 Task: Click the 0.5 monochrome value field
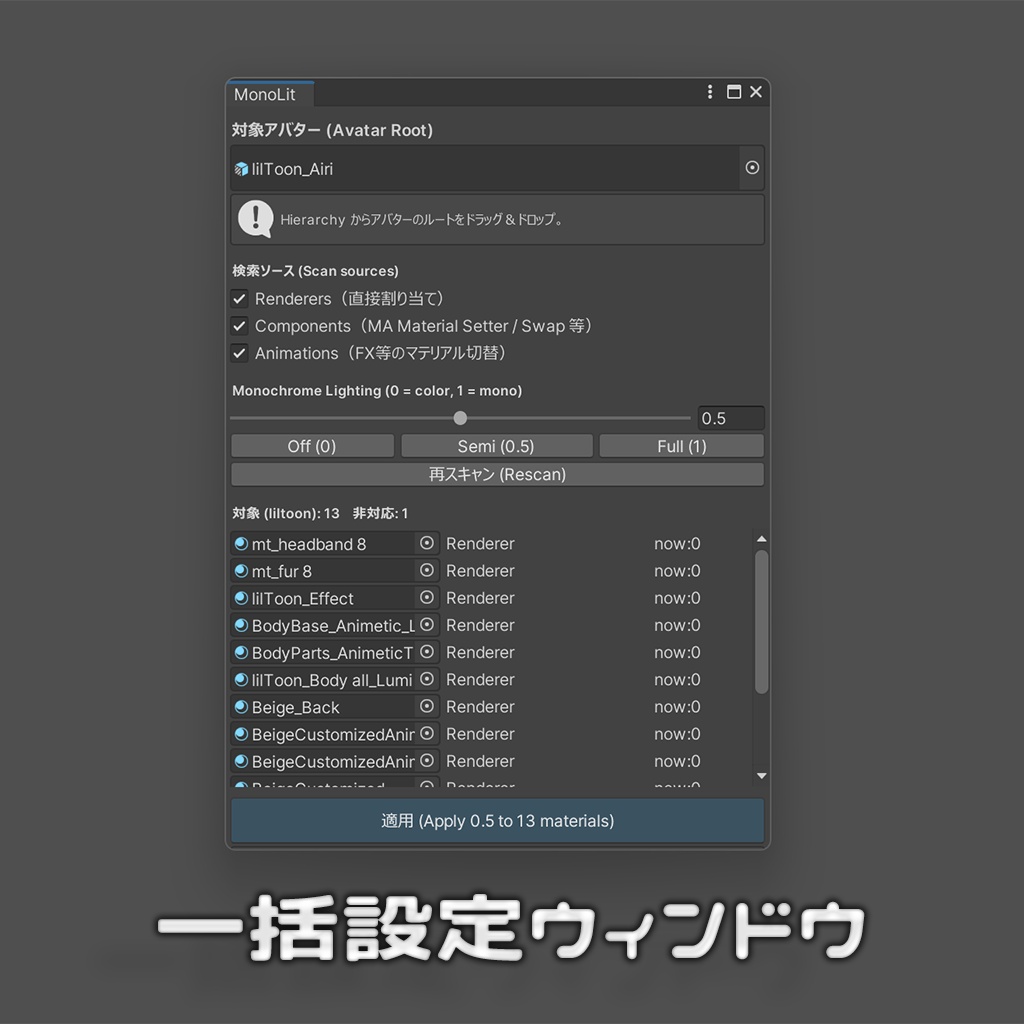[x=731, y=418]
